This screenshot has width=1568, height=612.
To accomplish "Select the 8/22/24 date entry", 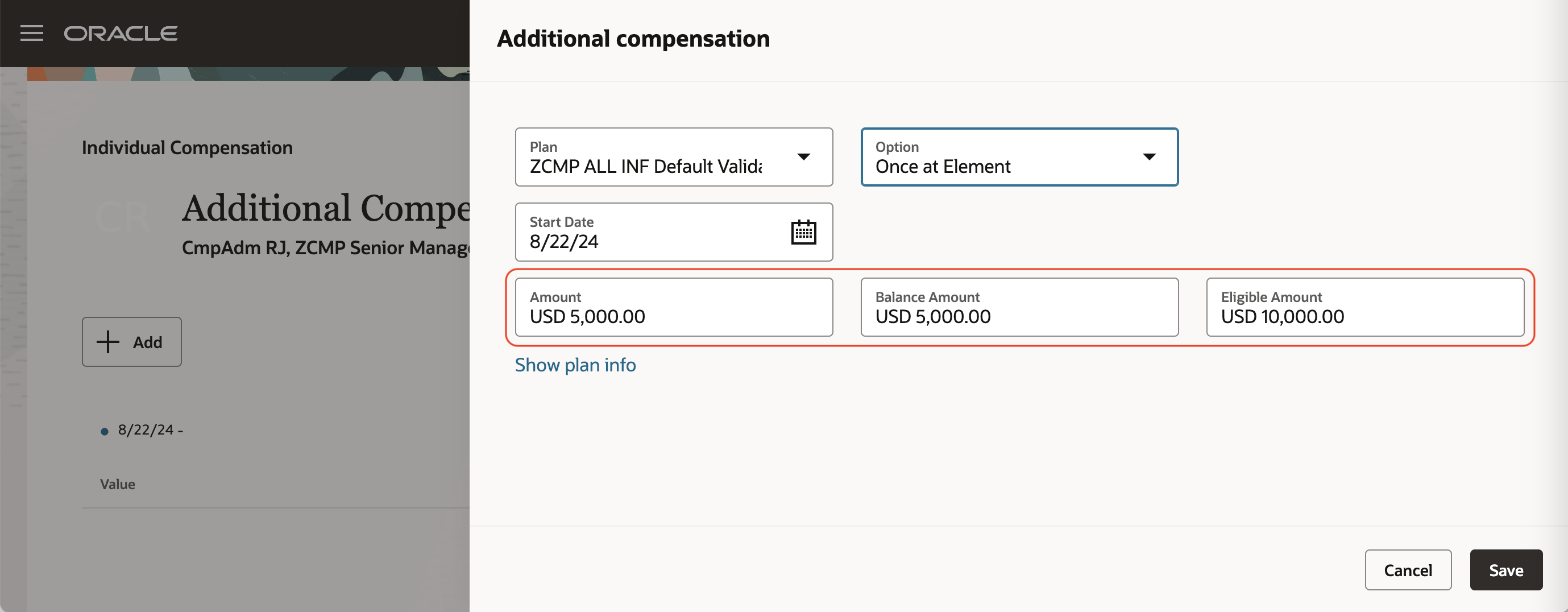I will coord(146,430).
